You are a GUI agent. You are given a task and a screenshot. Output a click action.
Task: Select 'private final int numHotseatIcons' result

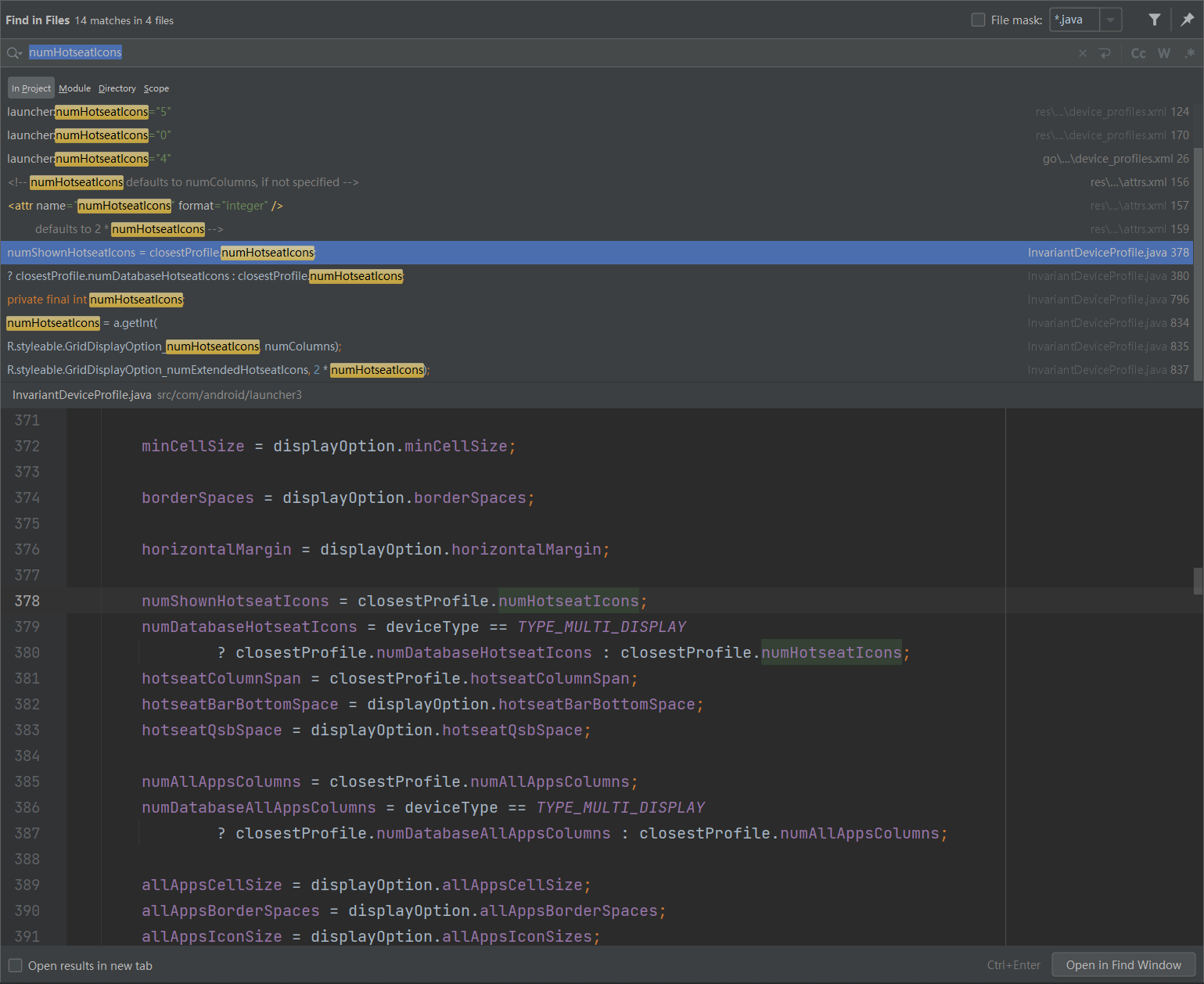(596, 300)
